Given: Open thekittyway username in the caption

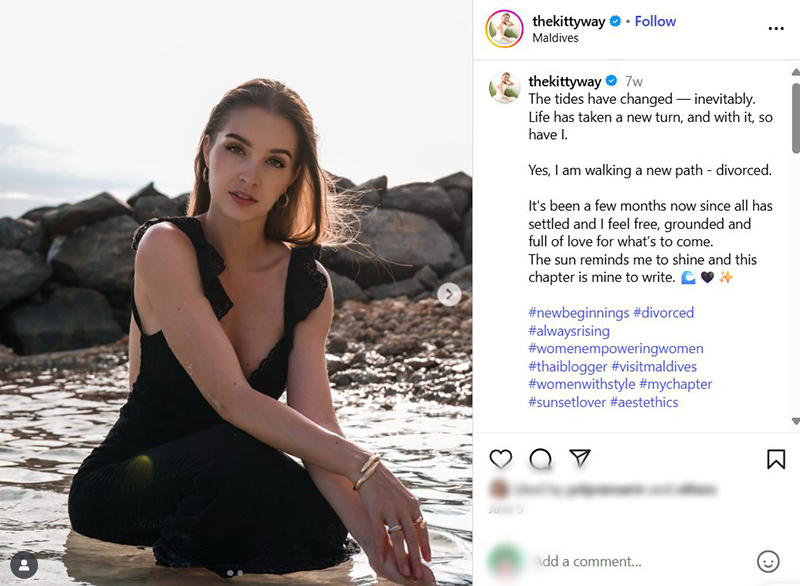Looking at the screenshot, I should pos(564,81).
